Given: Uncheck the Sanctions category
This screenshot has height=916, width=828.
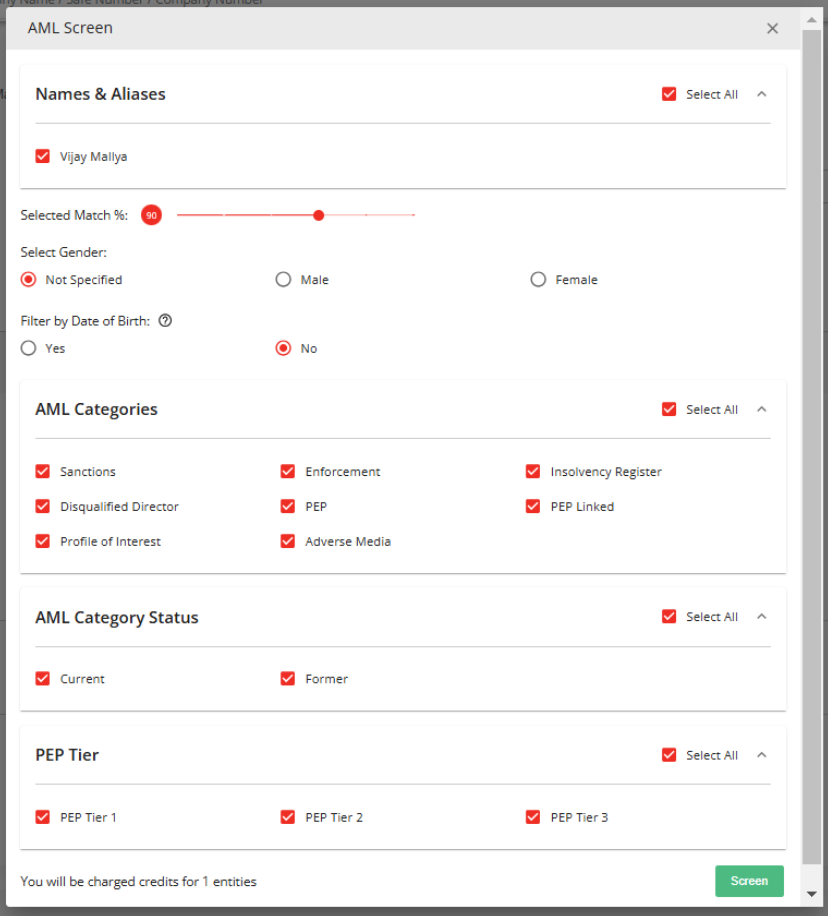Looking at the screenshot, I should (x=43, y=472).
